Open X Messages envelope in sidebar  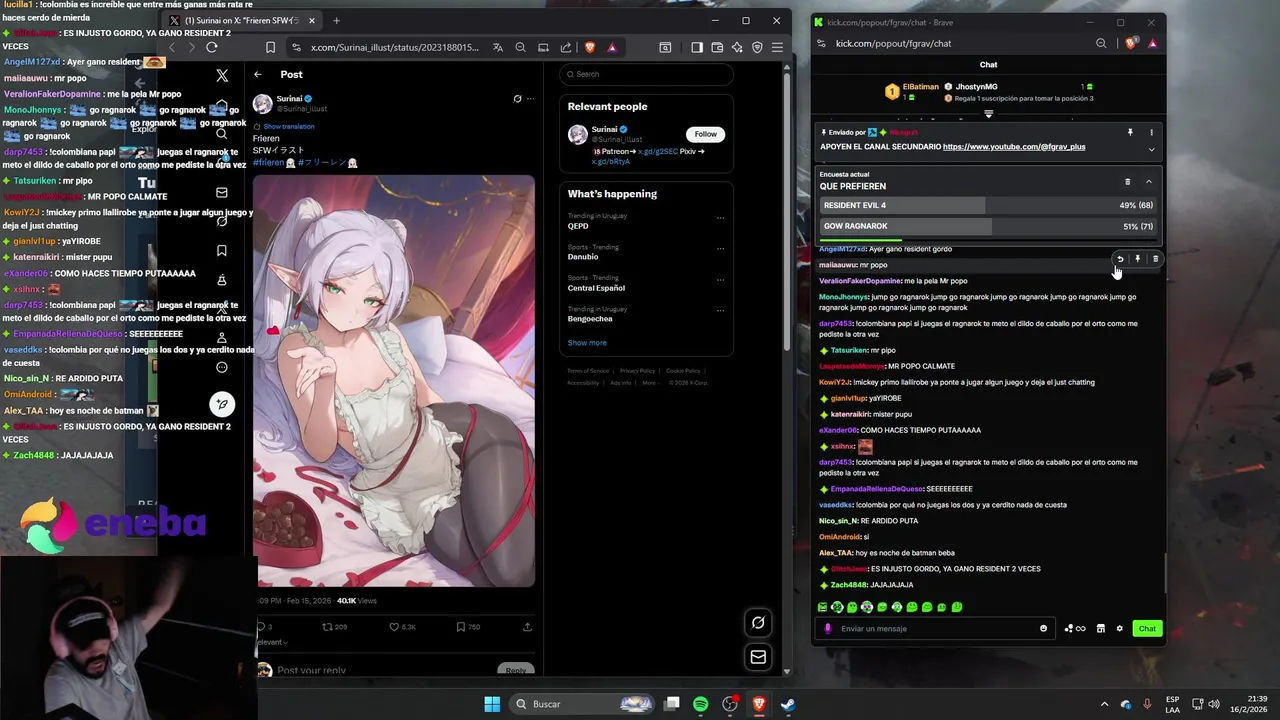point(222,192)
